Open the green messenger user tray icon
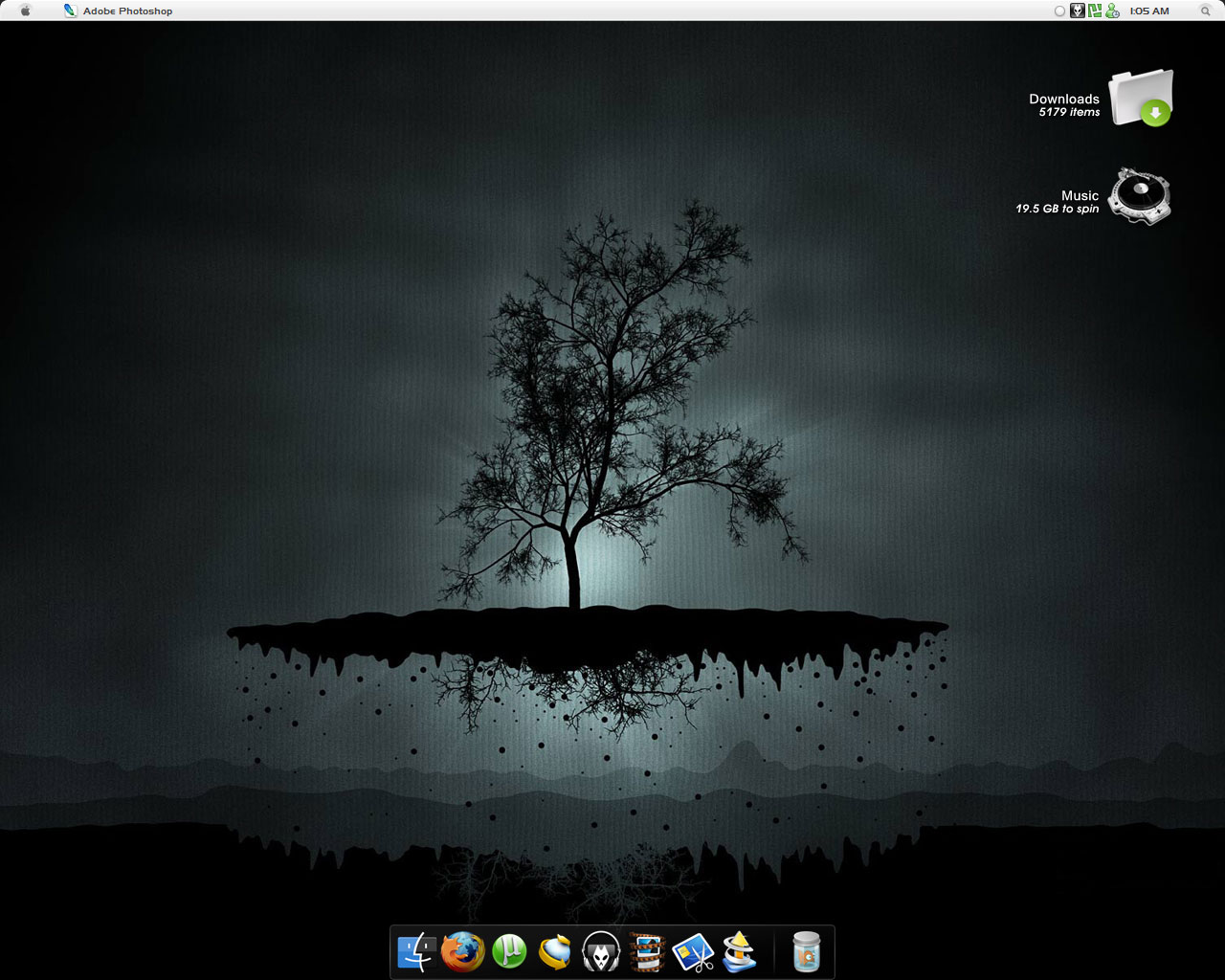This screenshot has height=980, width=1225. 1111,11
